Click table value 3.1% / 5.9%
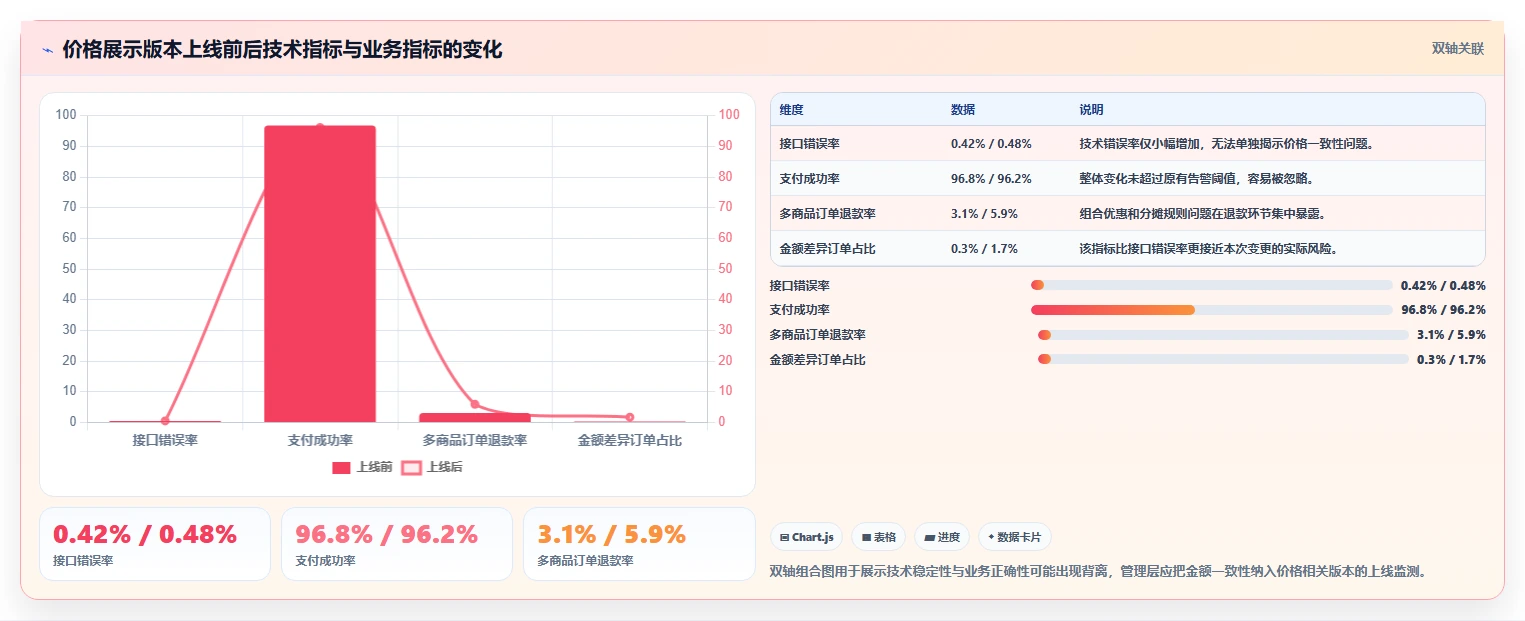 point(984,214)
